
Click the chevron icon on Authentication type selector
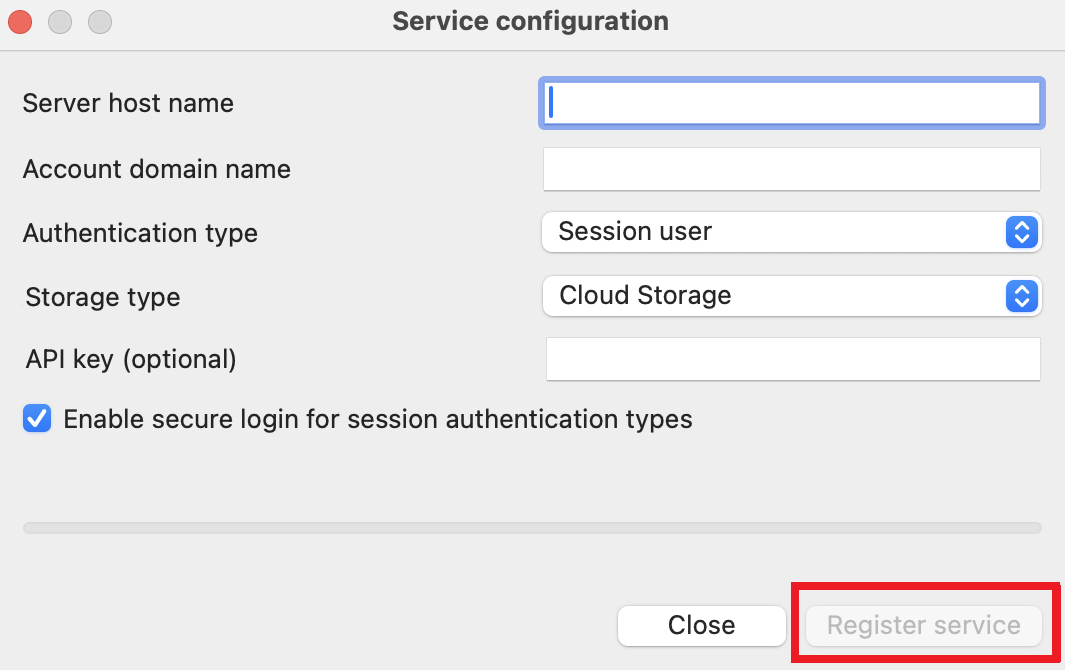(1021, 232)
